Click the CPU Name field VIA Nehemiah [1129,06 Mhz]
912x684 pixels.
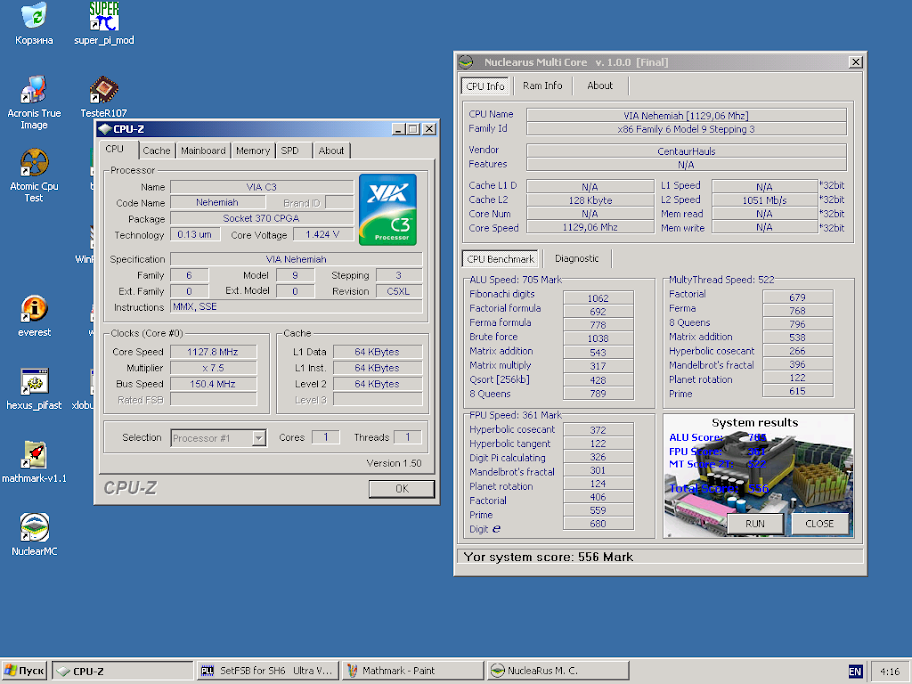tap(686, 115)
